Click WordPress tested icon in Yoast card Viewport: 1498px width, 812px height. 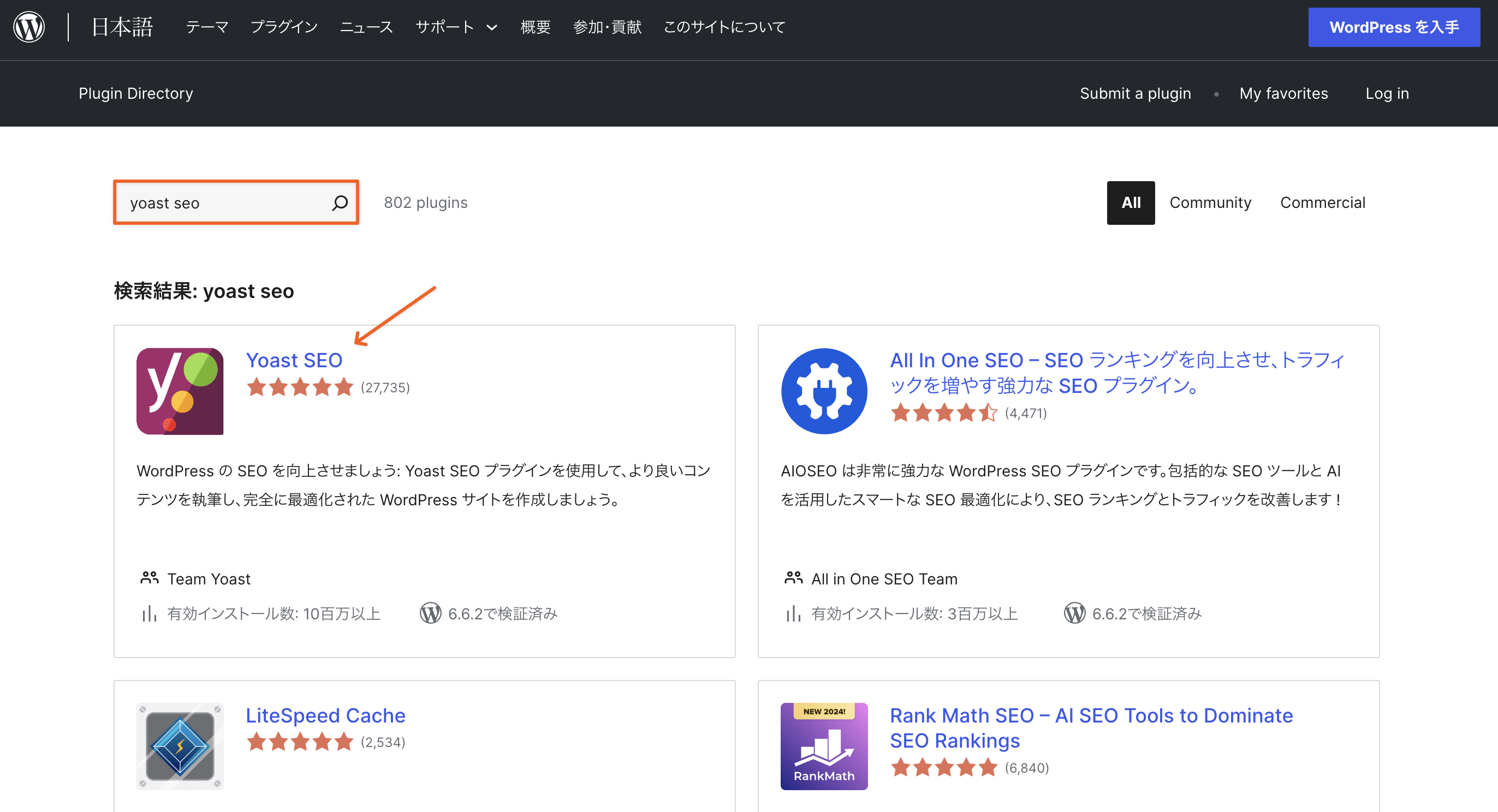click(430, 613)
